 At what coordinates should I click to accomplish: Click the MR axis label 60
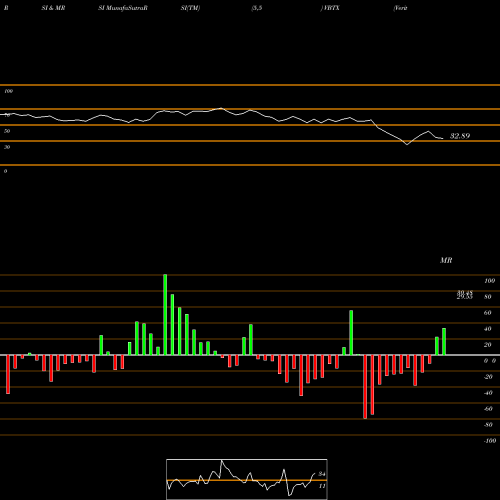click(x=488, y=313)
